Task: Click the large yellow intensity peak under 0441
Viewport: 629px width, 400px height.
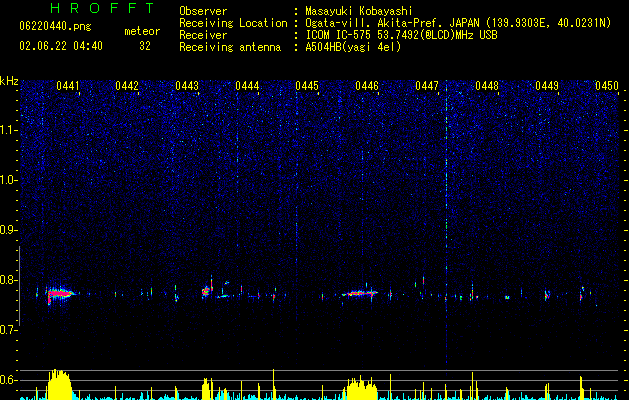Action: pyautogui.click(x=59, y=384)
